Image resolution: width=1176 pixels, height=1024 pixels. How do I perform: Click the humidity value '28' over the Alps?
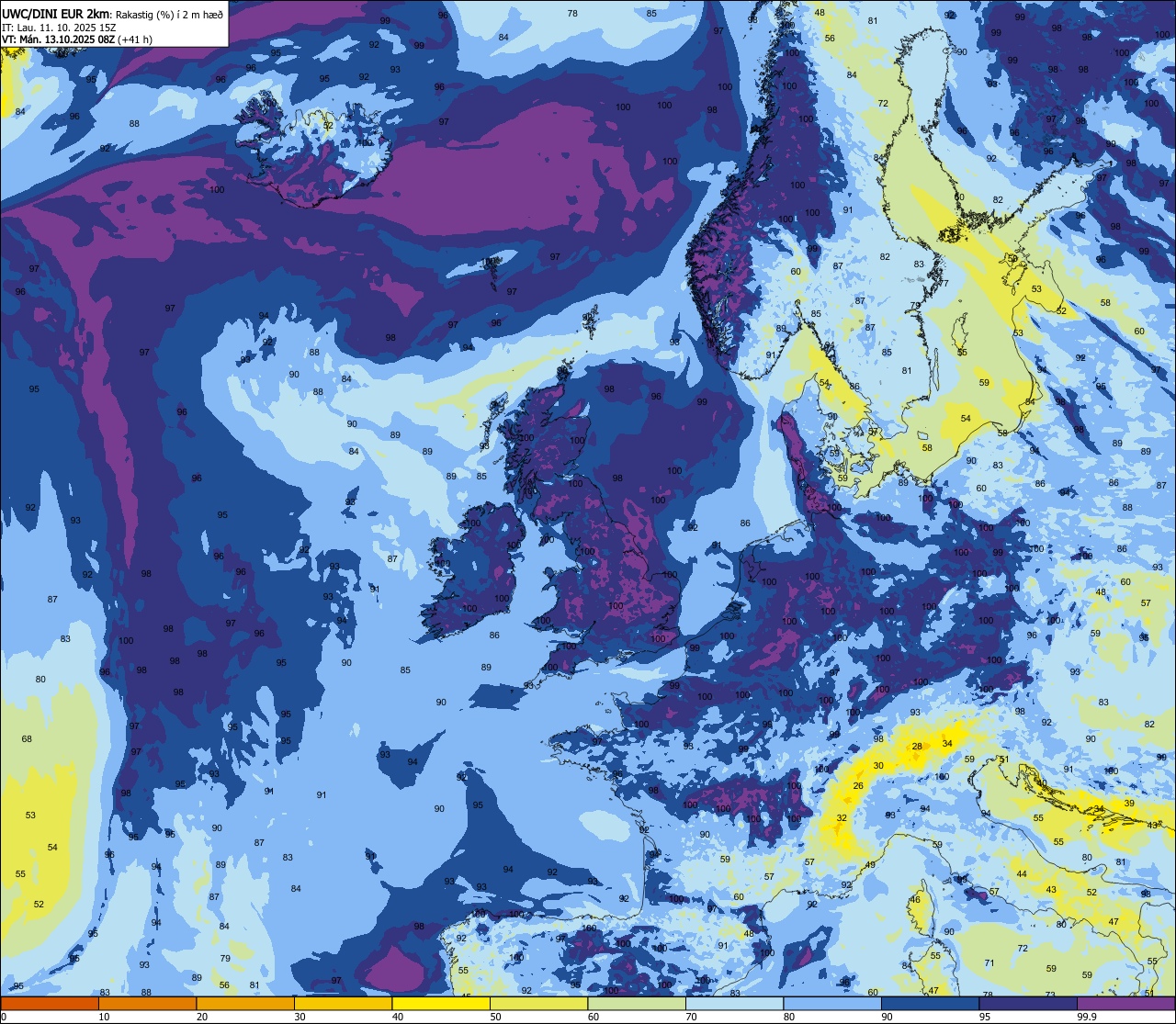point(917,747)
